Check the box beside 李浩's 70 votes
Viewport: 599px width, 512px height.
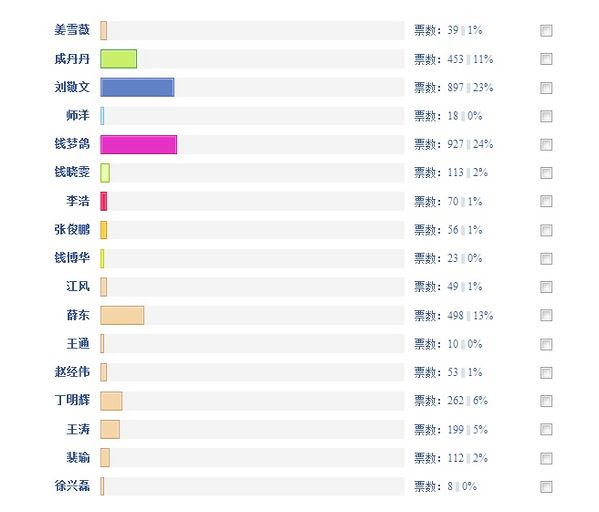point(546,201)
